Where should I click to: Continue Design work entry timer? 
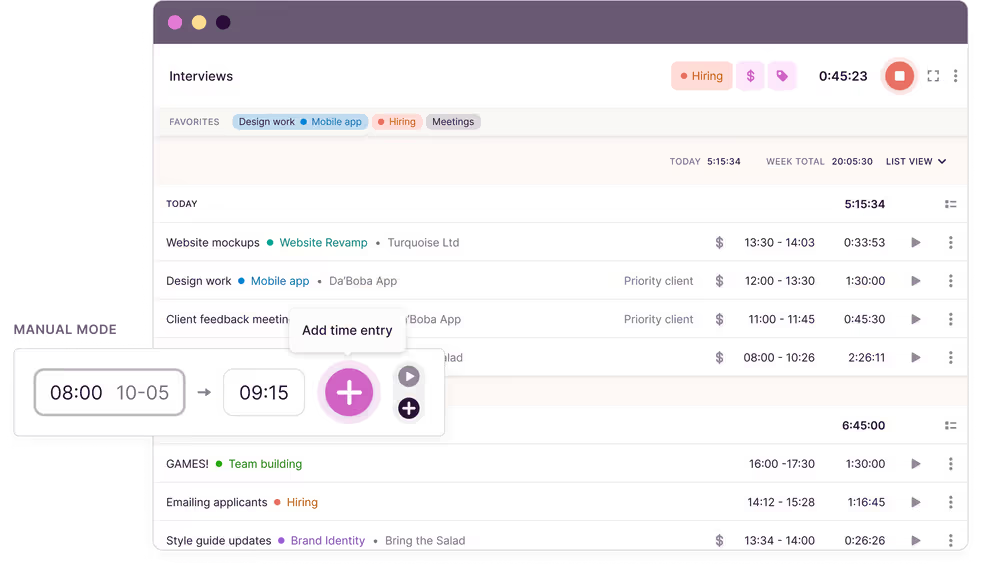pyautogui.click(x=916, y=281)
